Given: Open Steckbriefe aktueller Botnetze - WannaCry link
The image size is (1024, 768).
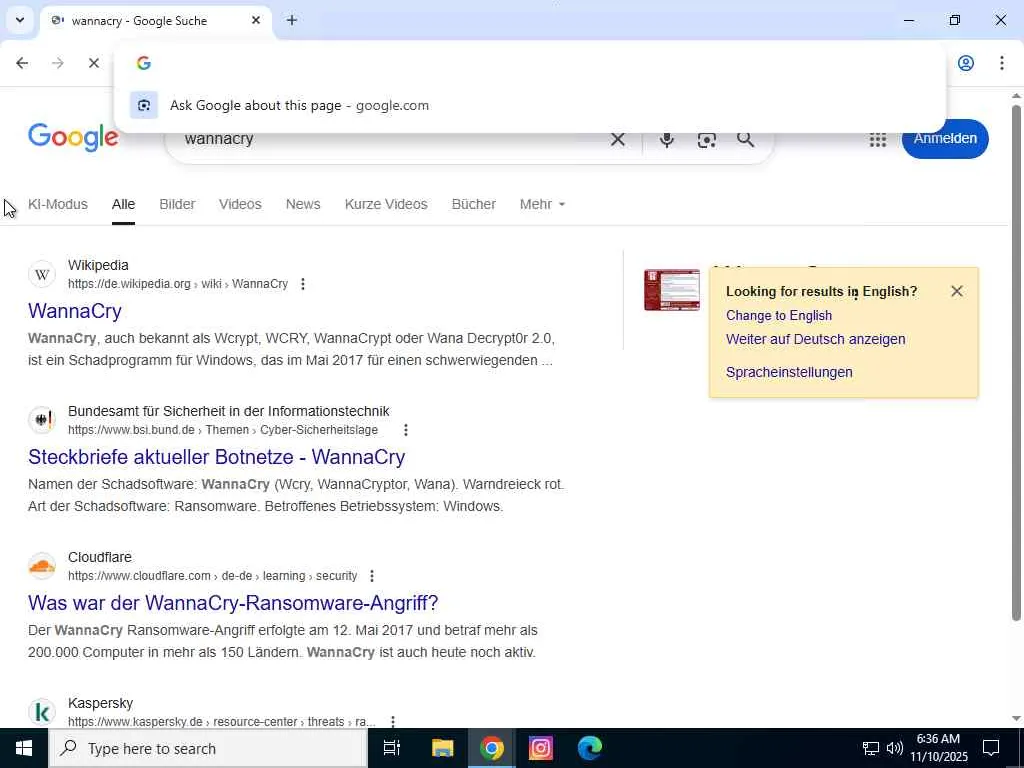Looking at the screenshot, I should click(216, 456).
